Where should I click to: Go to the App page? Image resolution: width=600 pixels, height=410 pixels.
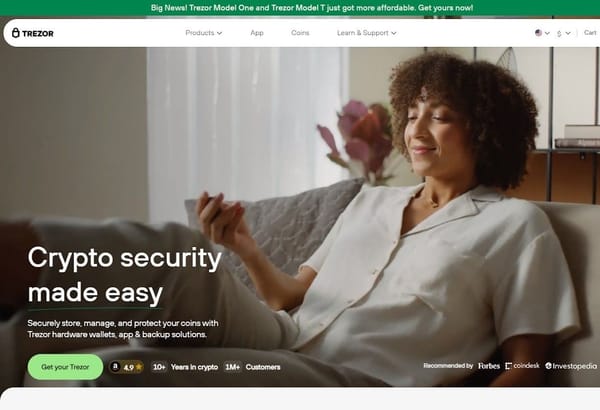coord(257,33)
